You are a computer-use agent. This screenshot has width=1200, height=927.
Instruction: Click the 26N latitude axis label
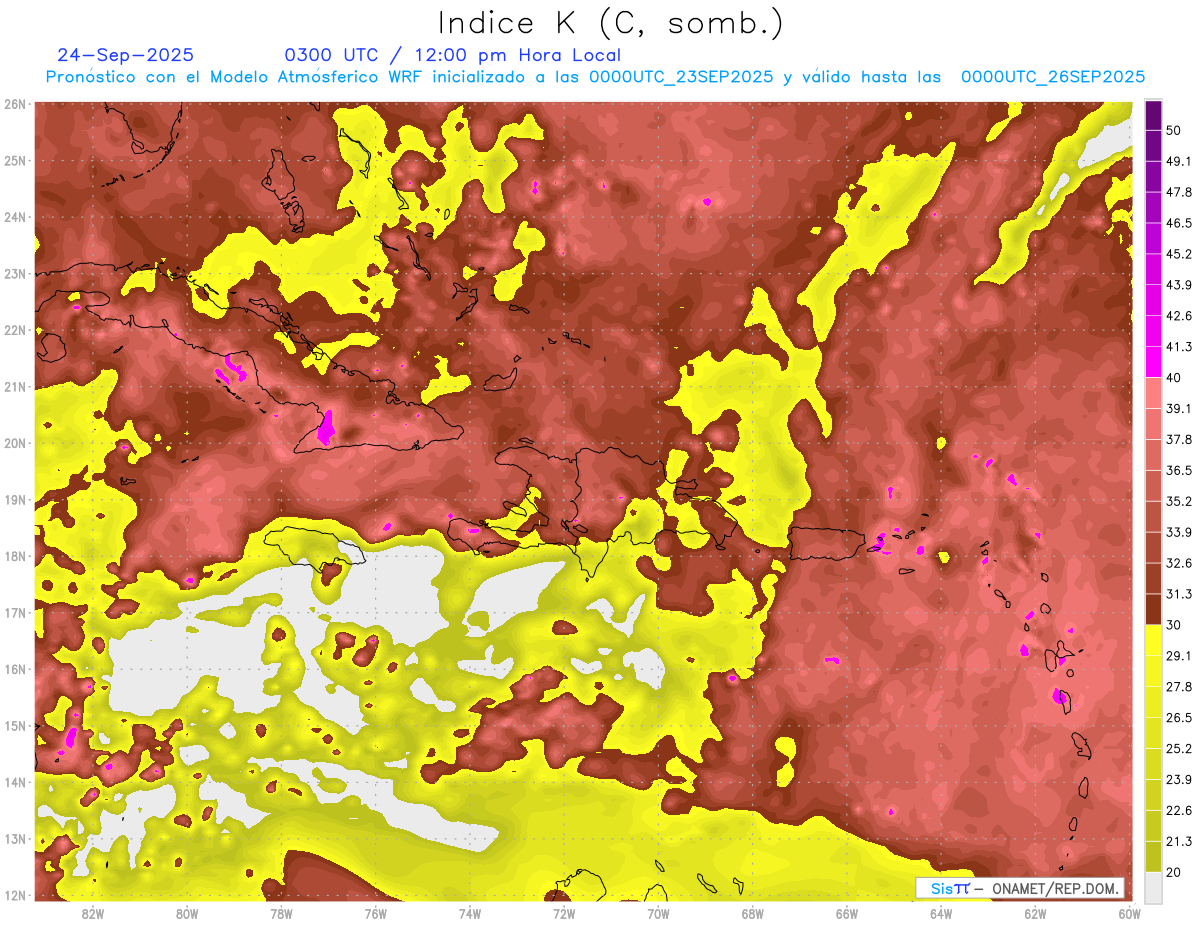(x=15, y=104)
